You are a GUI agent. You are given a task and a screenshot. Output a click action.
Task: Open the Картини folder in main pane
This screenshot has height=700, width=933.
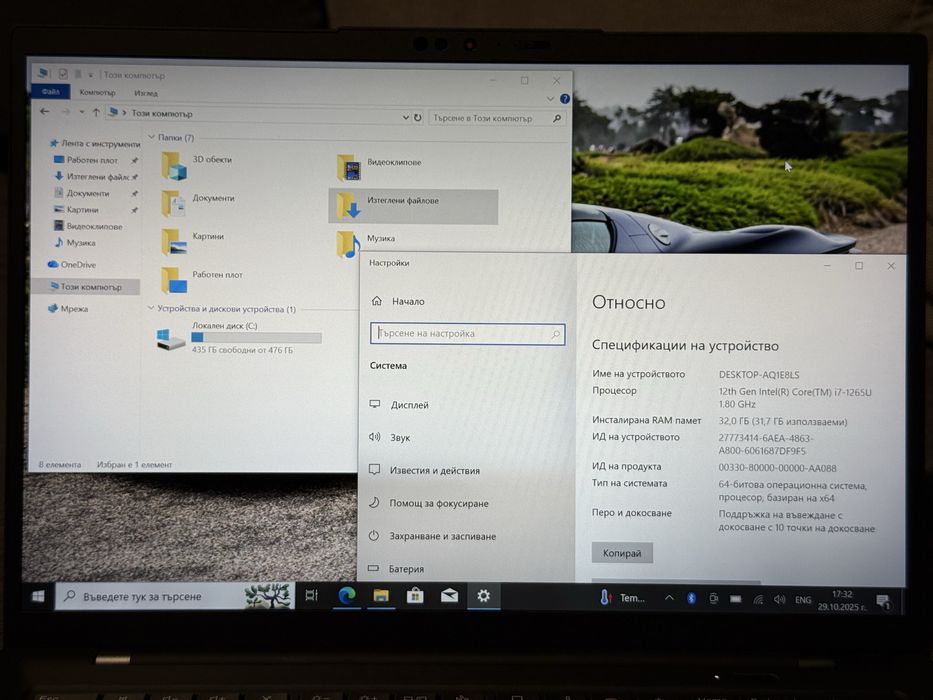tap(192, 241)
